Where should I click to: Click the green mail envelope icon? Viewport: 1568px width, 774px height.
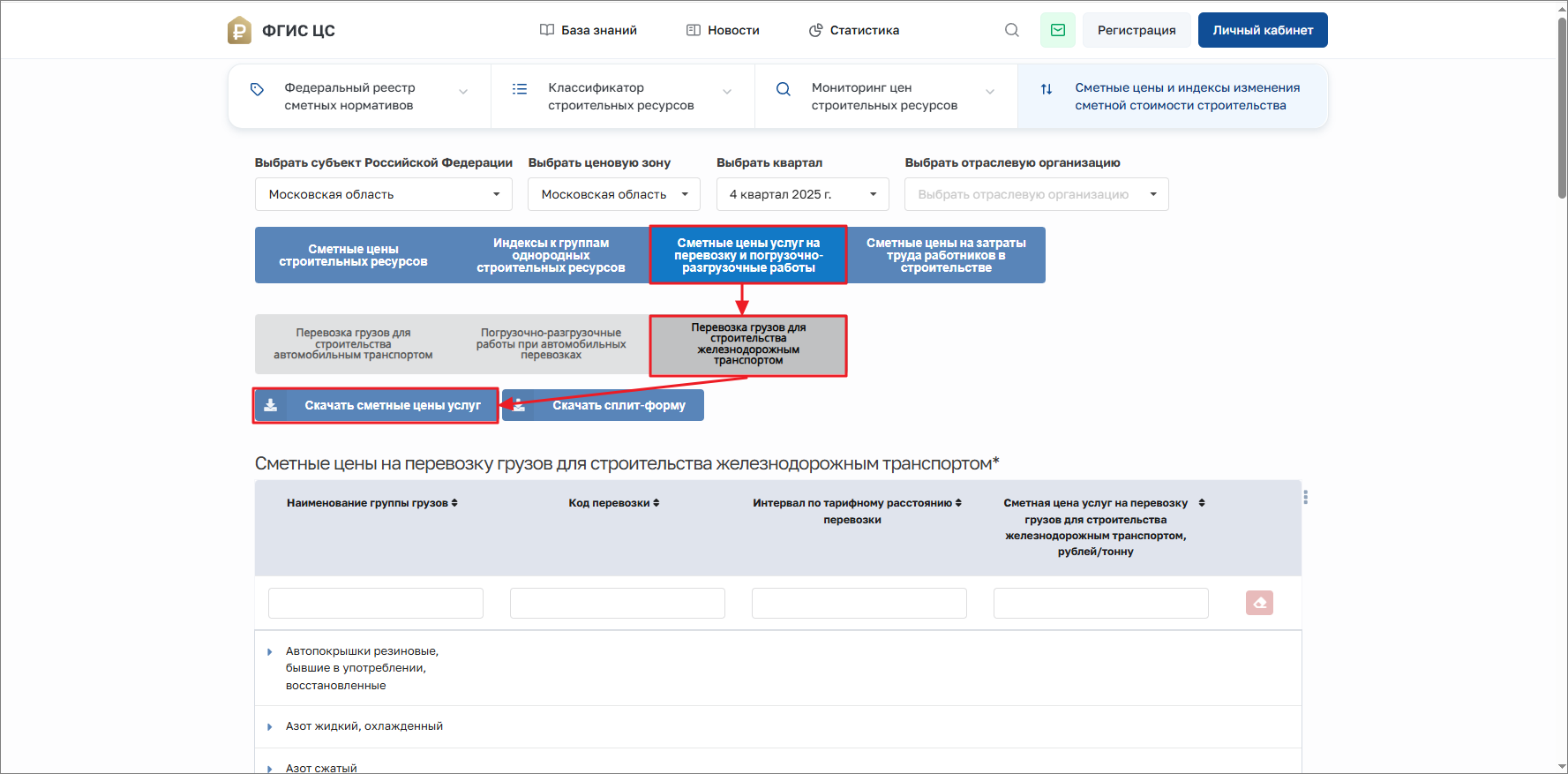(x=1058, y=30)
